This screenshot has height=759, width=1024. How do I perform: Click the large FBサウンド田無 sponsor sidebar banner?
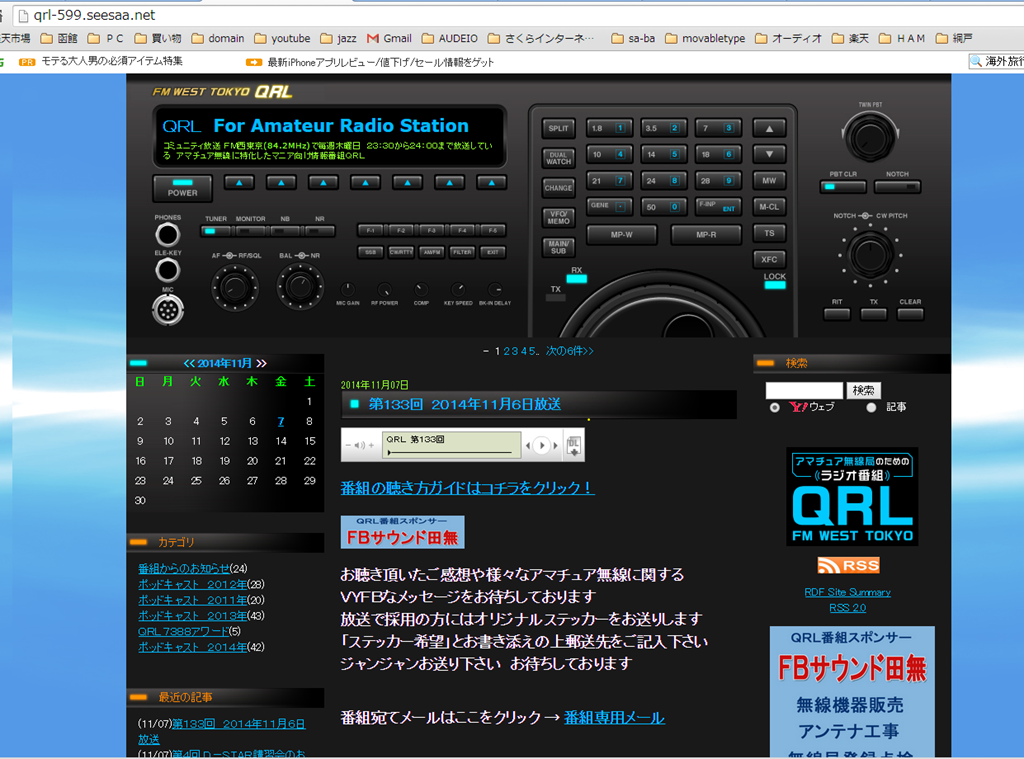(852, 692)
